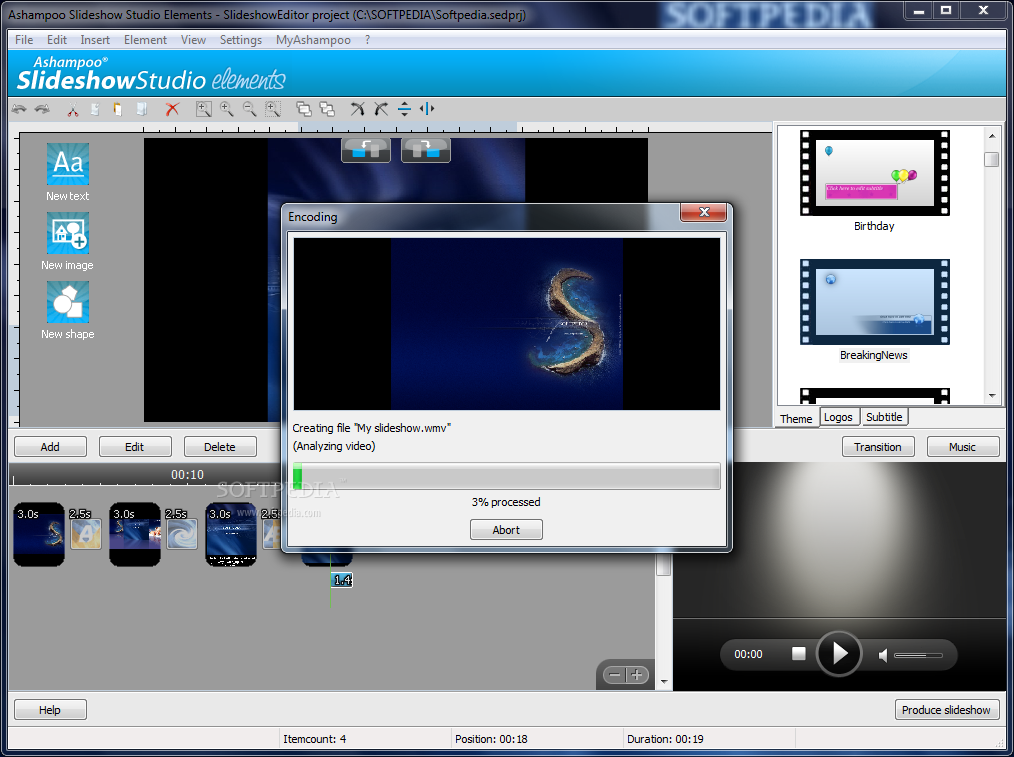Click the flip horizontal icon
The height and width of the screenshot is (757, 1014).
tap(427, 109)
